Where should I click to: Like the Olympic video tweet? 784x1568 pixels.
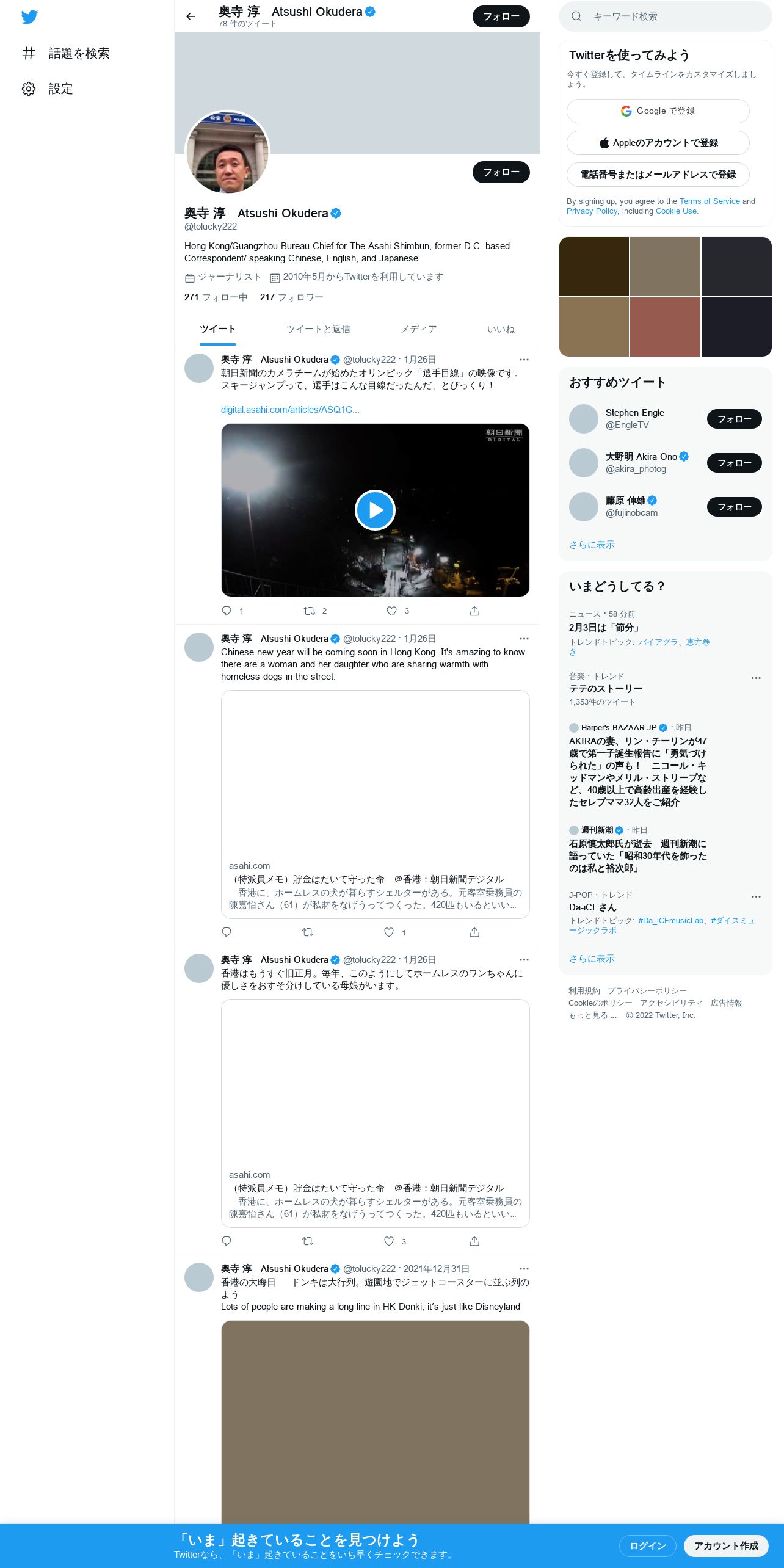pyautogui.click(x=391, y=611)
